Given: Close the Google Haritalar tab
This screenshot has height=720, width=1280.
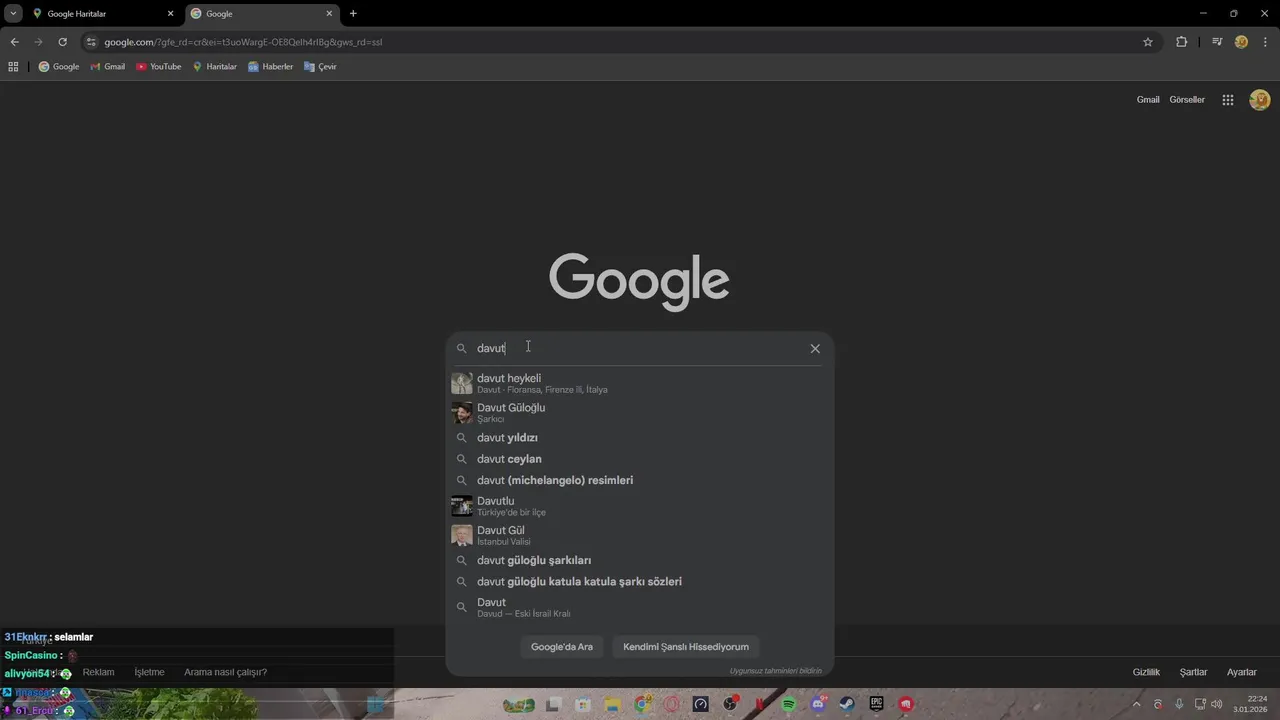Looking at the screenshot, I should 170,14.
